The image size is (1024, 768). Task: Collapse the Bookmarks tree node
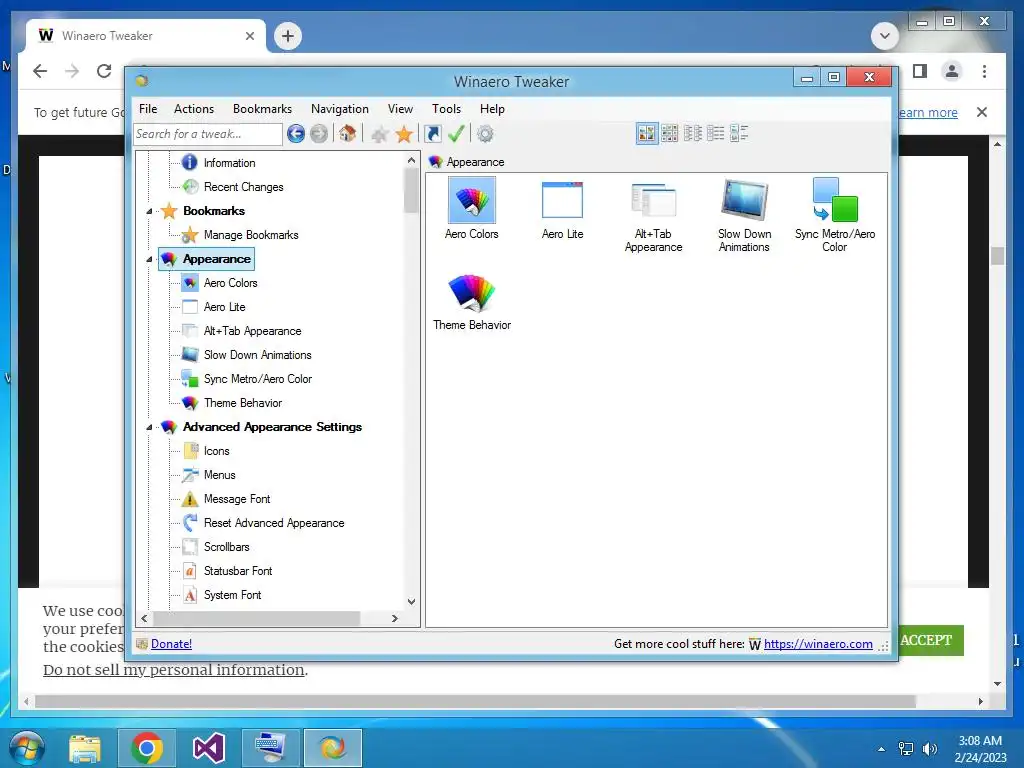click(x=150, y=211)
